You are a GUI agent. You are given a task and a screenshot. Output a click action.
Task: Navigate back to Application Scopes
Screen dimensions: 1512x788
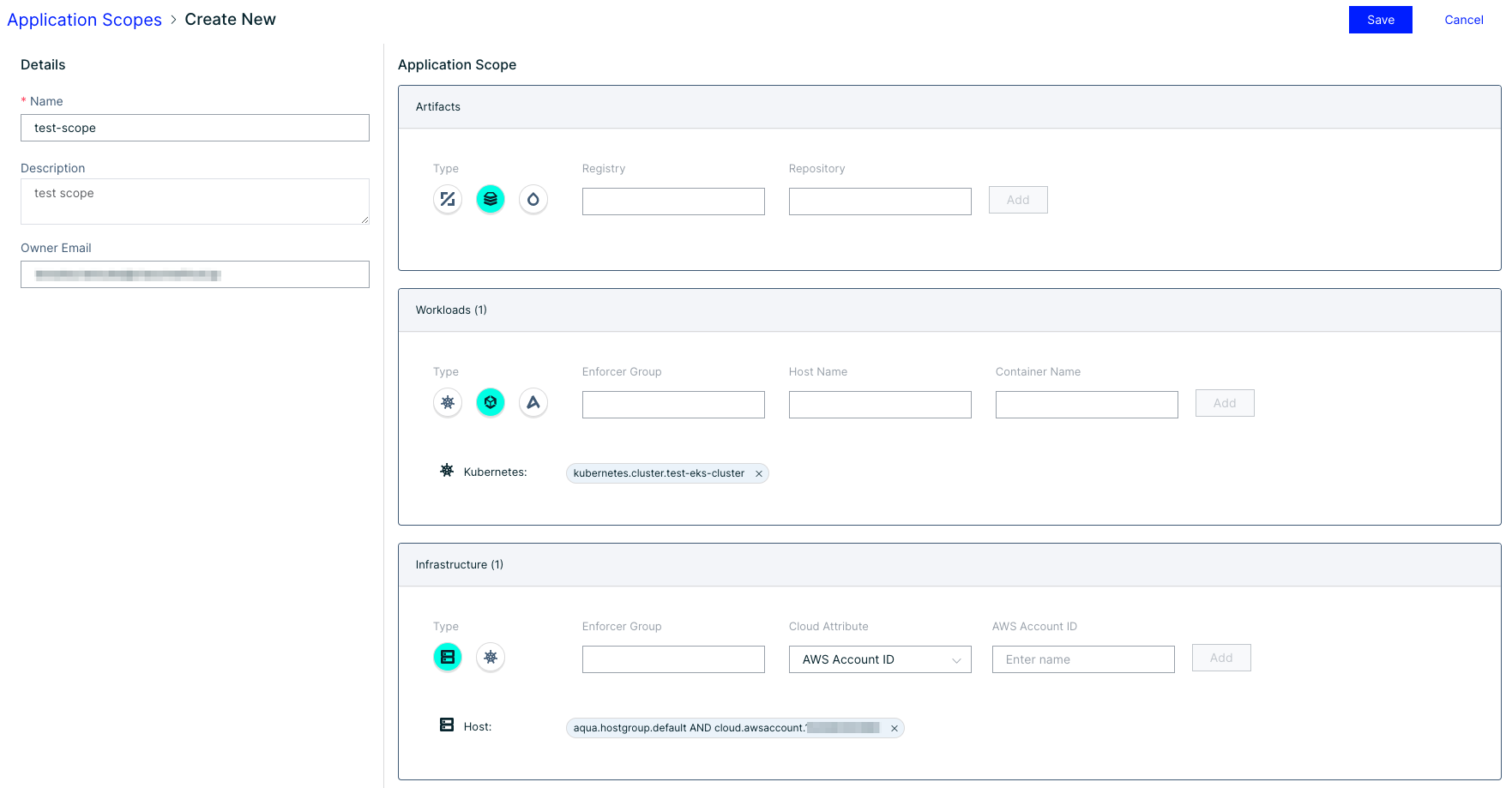click(84, 19)
